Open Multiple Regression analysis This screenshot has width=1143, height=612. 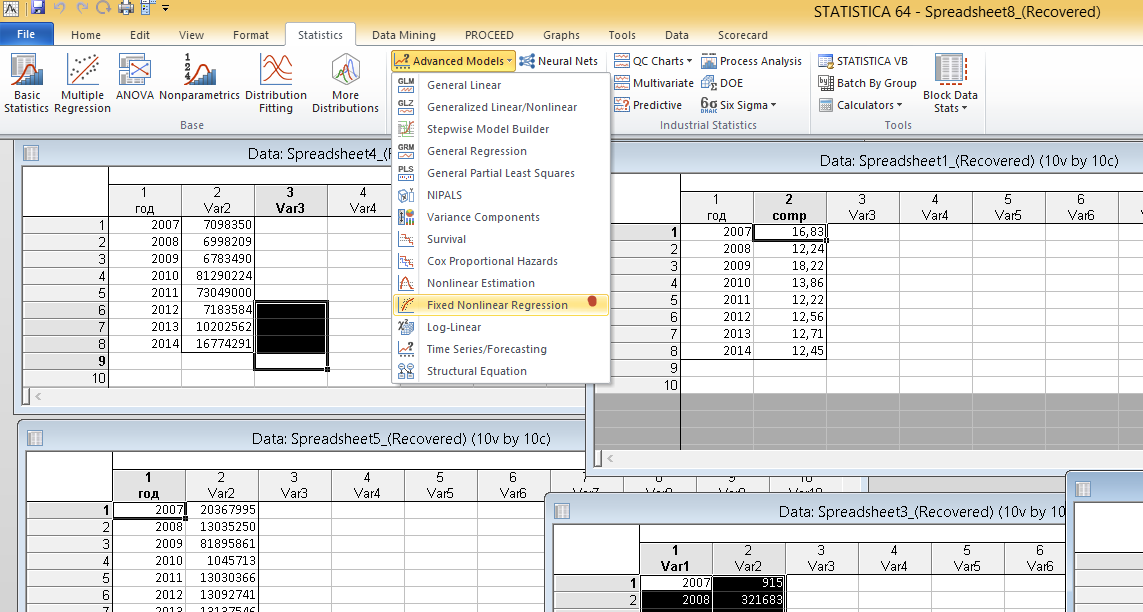(x=82, y=83)
